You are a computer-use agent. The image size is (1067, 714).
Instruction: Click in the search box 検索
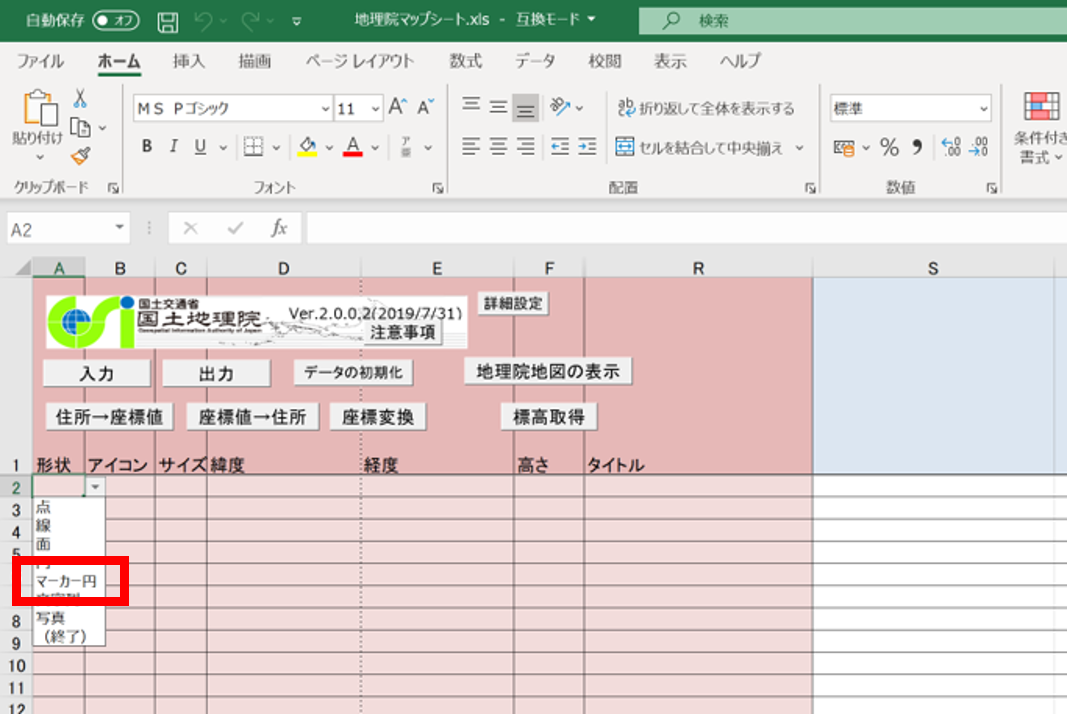853,20
